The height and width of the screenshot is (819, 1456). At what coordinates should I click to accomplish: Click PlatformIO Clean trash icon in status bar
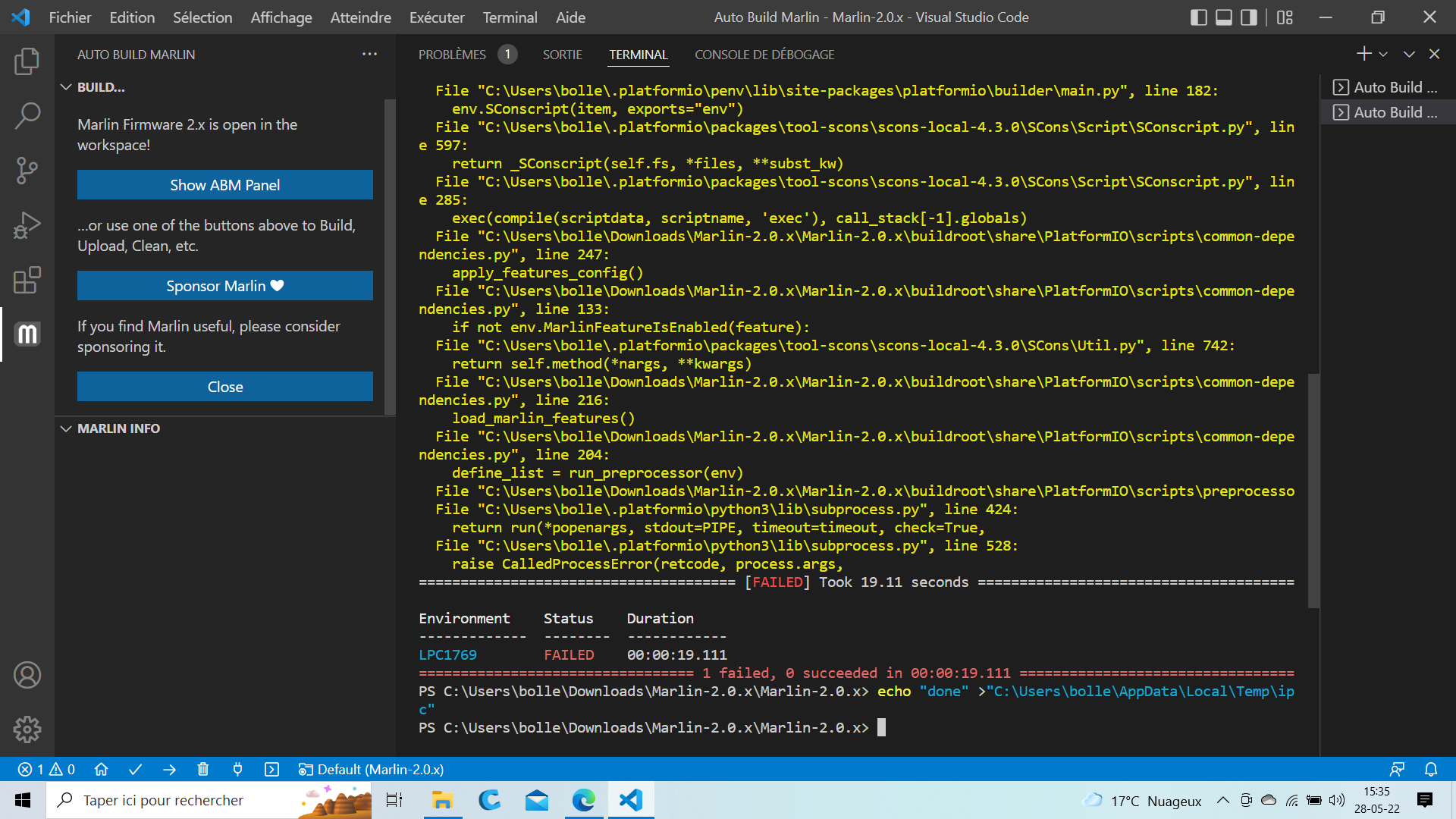pyautogui.click(x=203, y=770)
